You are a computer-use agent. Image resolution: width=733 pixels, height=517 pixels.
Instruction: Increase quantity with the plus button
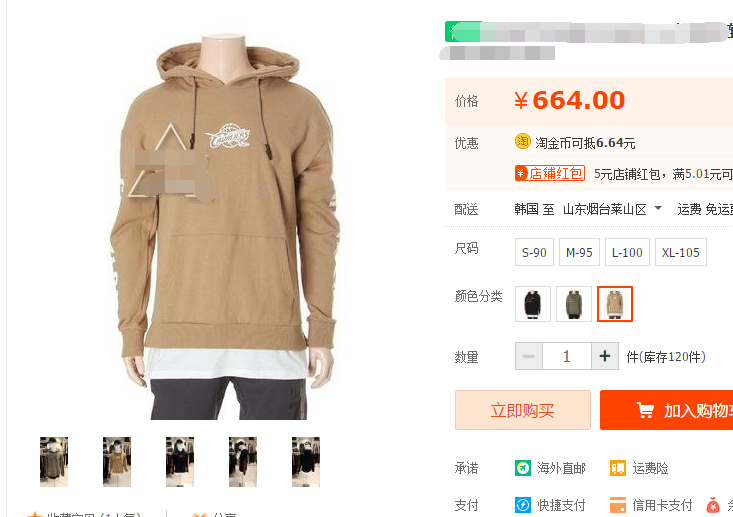coord(605,356)
